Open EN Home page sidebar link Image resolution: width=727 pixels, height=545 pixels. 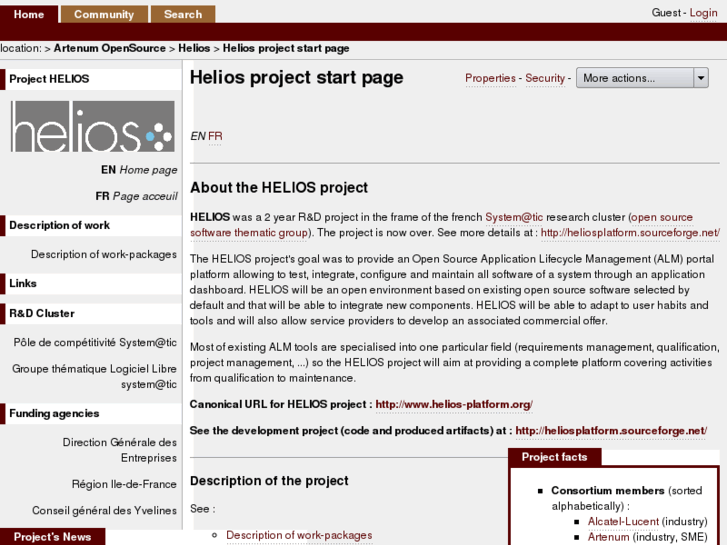(x=139, y=170)
